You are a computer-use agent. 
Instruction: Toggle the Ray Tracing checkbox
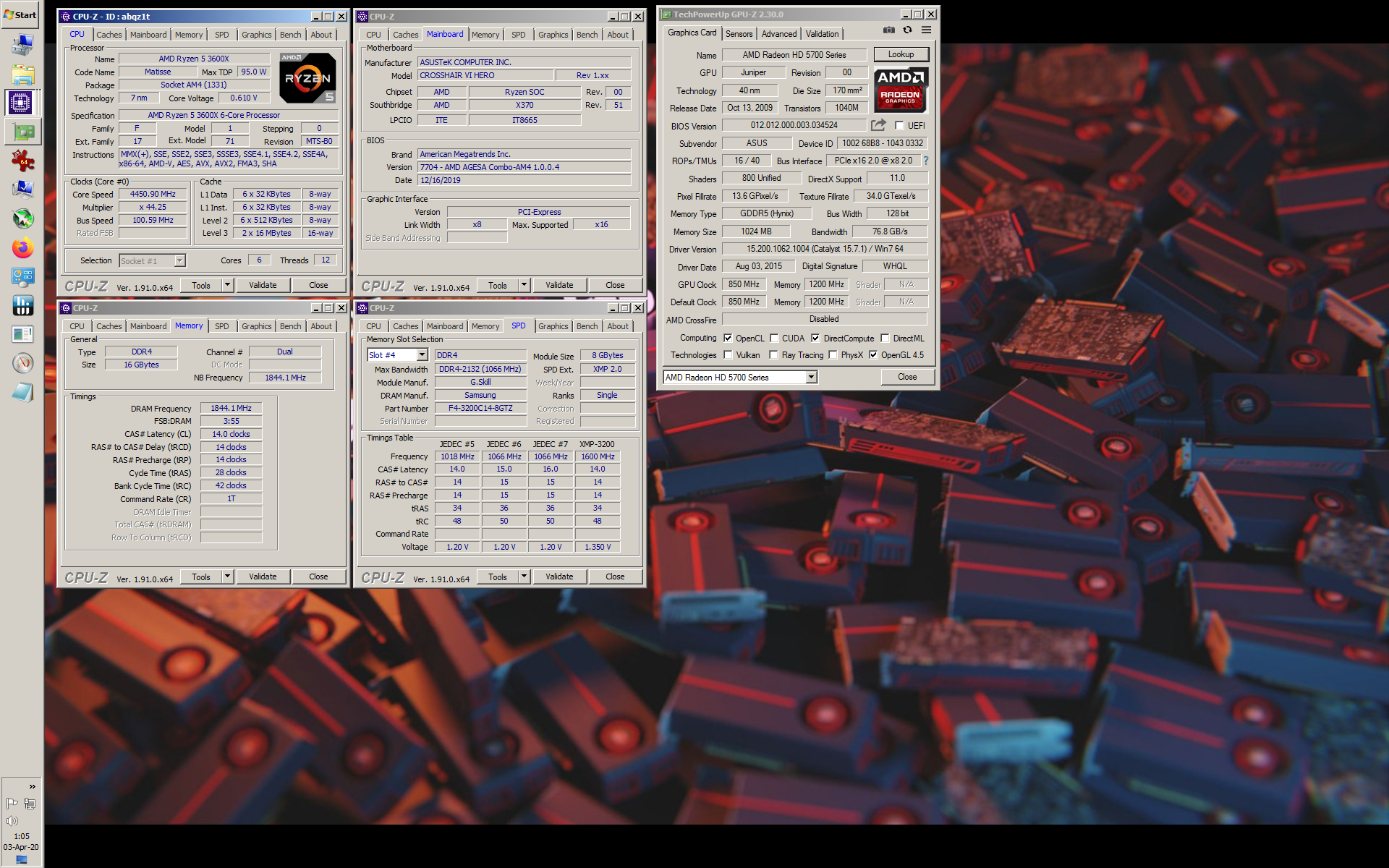774,355
